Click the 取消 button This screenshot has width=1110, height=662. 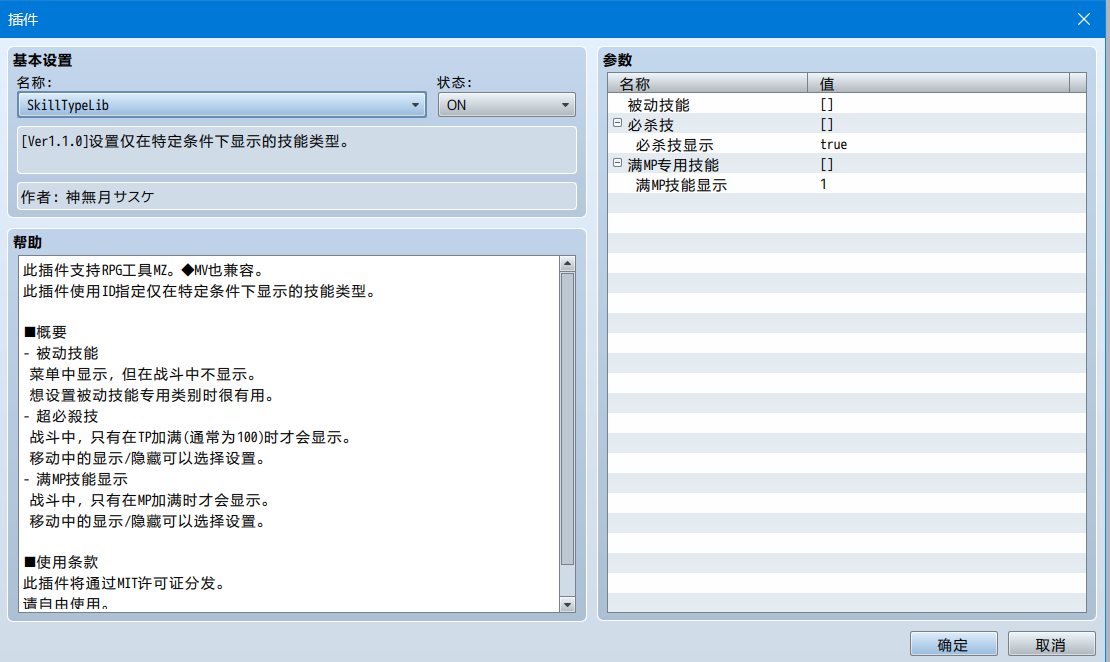(x=1051, y=644)
